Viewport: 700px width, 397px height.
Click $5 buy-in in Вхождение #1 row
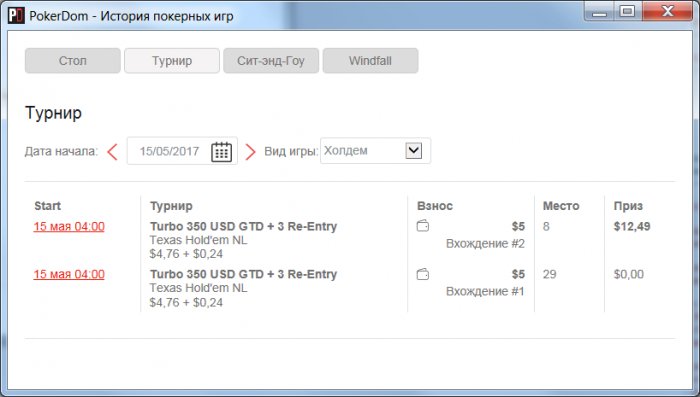pos(518,274)
